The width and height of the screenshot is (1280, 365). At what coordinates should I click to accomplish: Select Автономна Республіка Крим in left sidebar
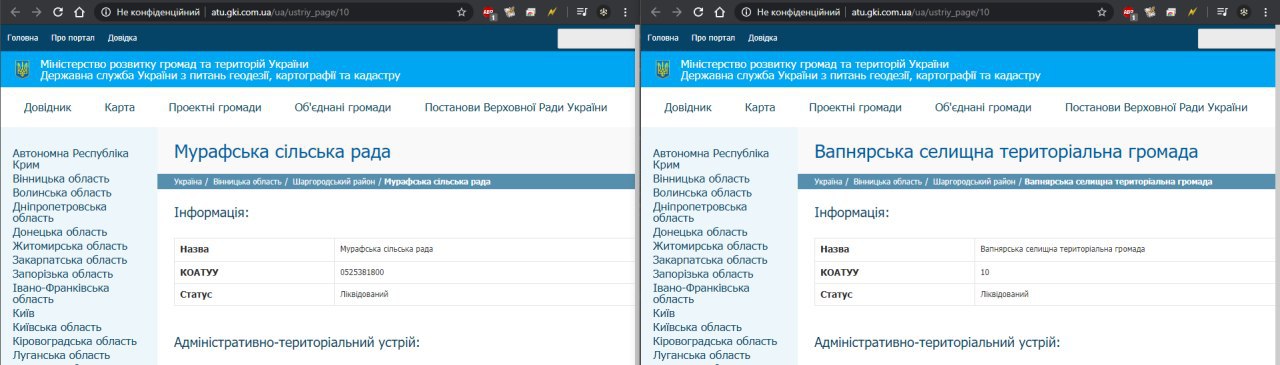70,159
